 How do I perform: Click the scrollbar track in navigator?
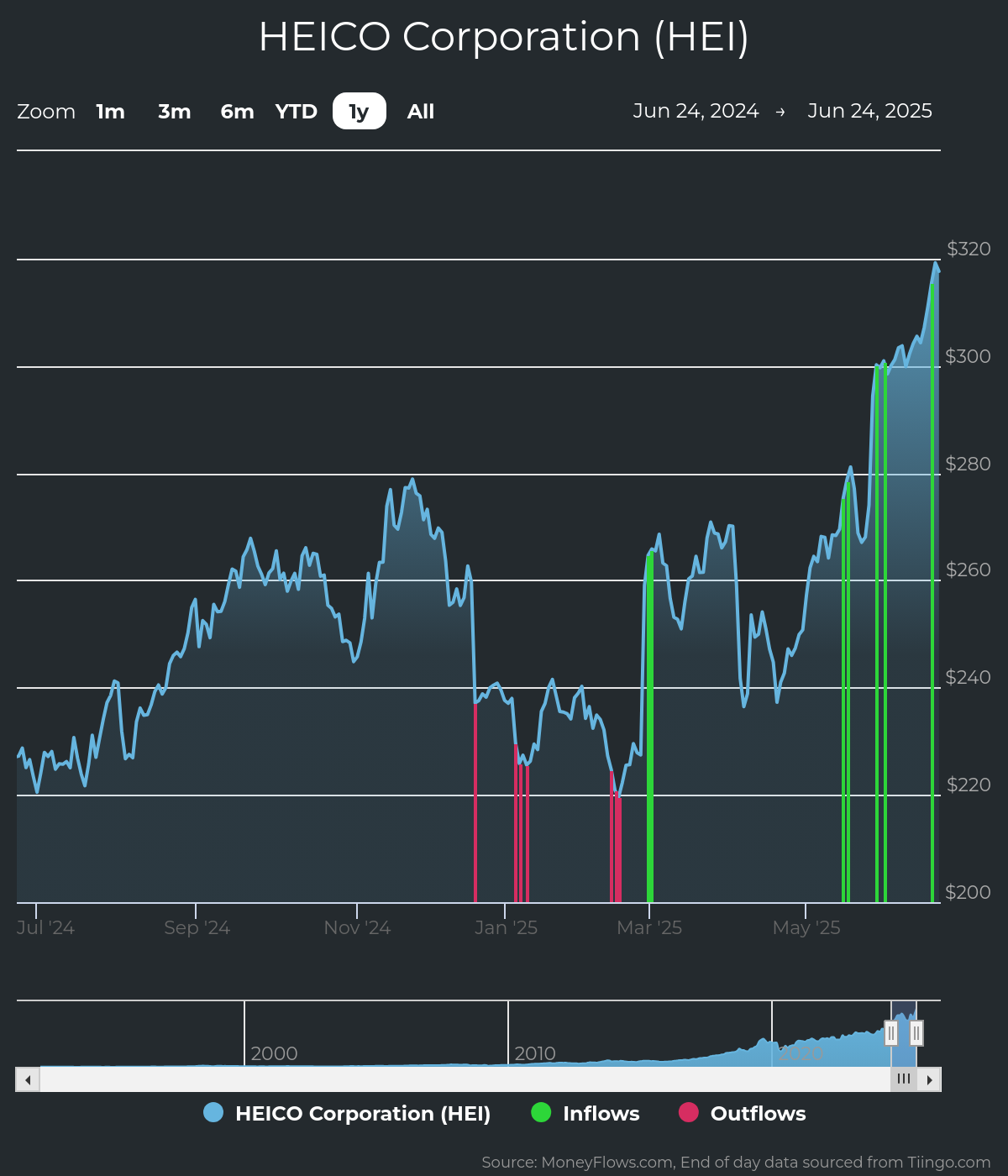[x=465, y=1079]
